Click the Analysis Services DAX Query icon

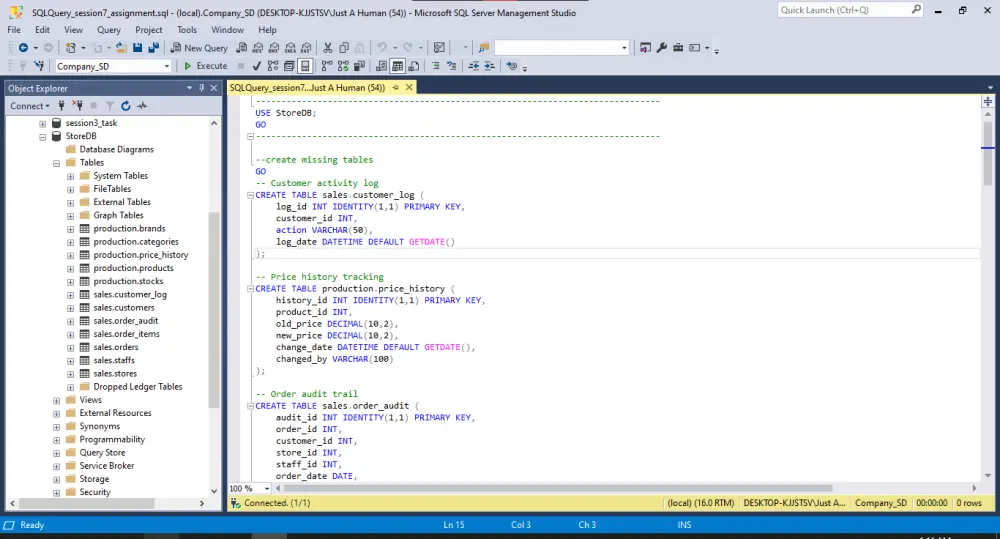click(x=307, y=48)
